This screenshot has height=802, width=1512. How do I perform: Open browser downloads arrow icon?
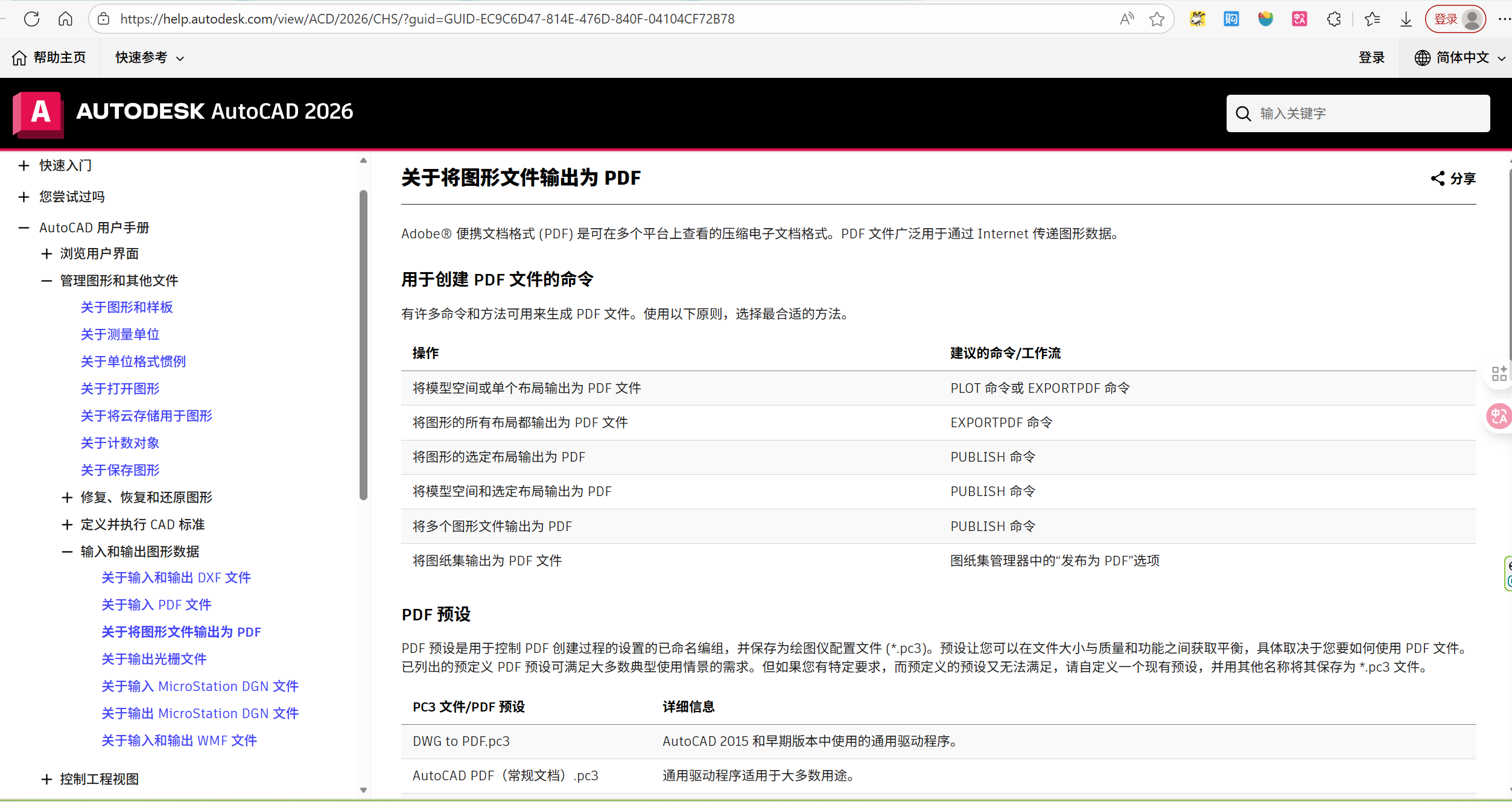(1405, 19)
